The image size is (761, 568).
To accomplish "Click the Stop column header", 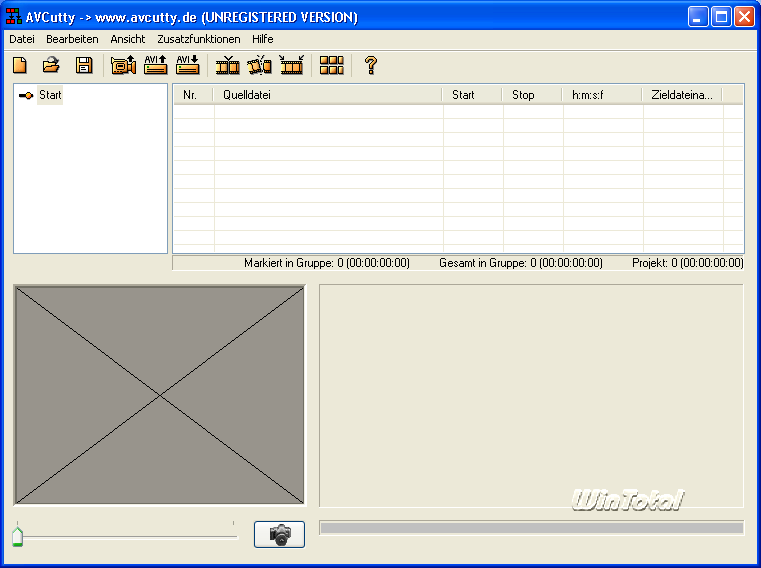I will point(532,95).
